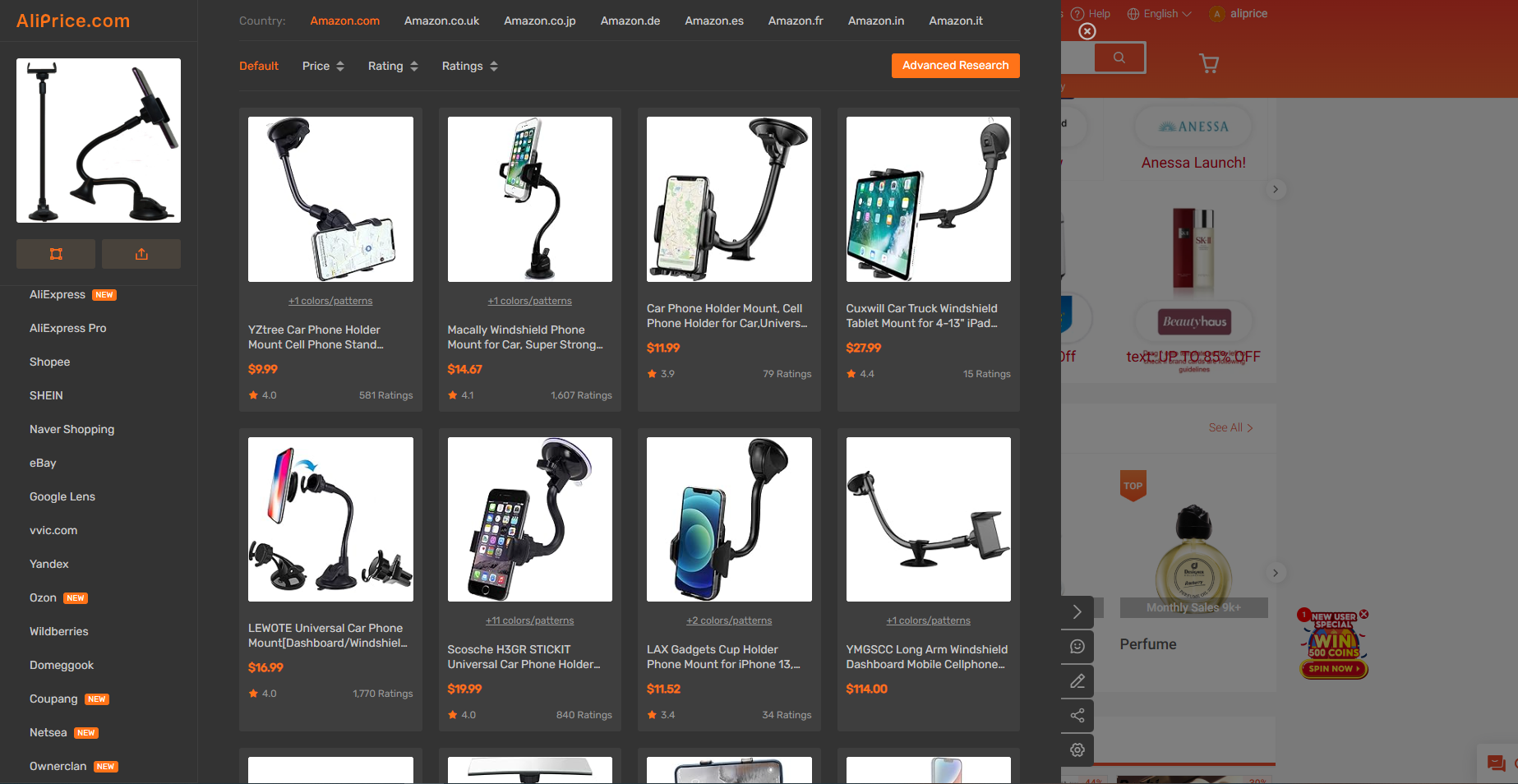Open YZtree Car Phone Holder product image
The image size is (1518, 784).
(x=330, y=199)
